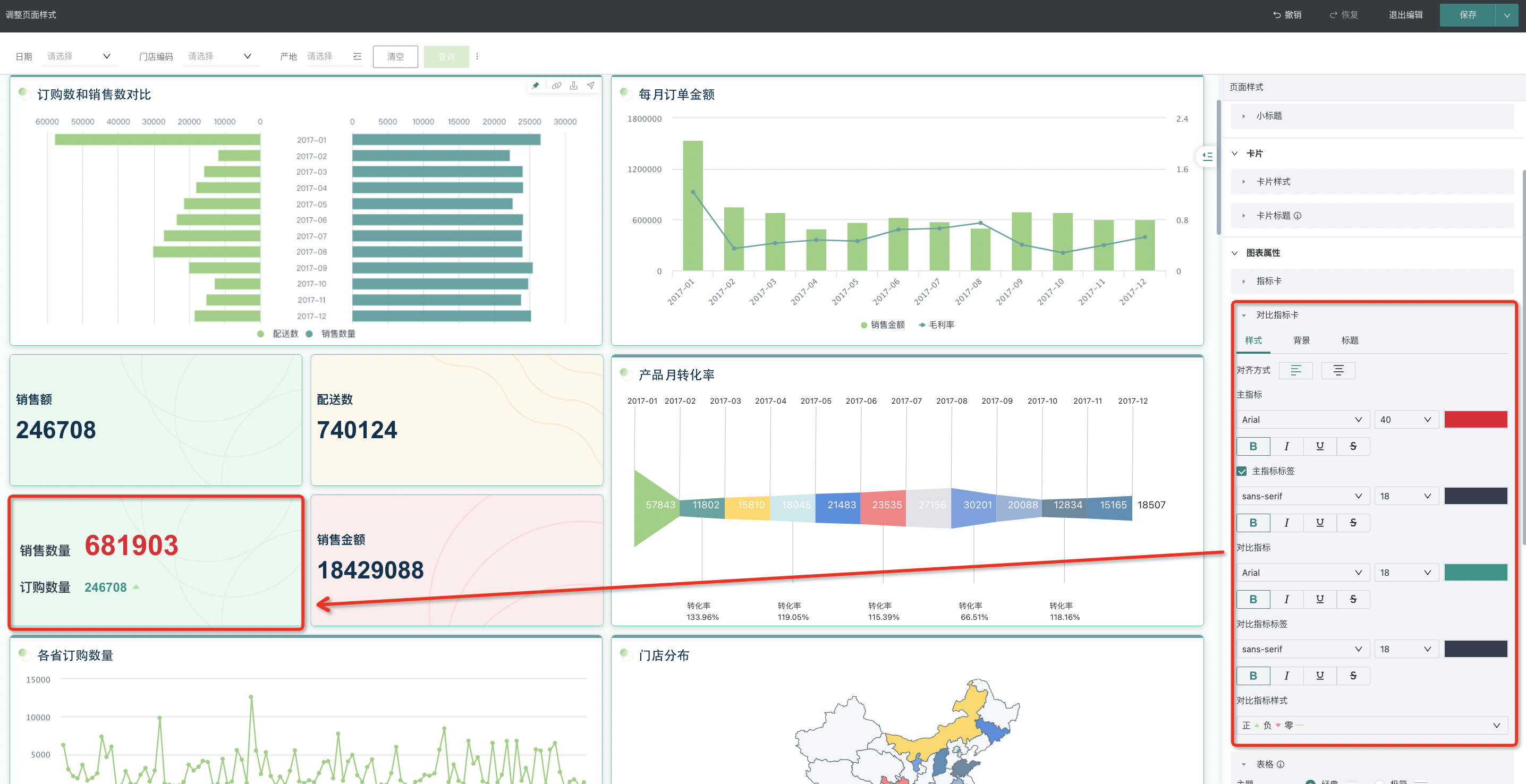Expand the 指标卡 section
Screen dimensions: 1526x784
[x=1372, y=282]
